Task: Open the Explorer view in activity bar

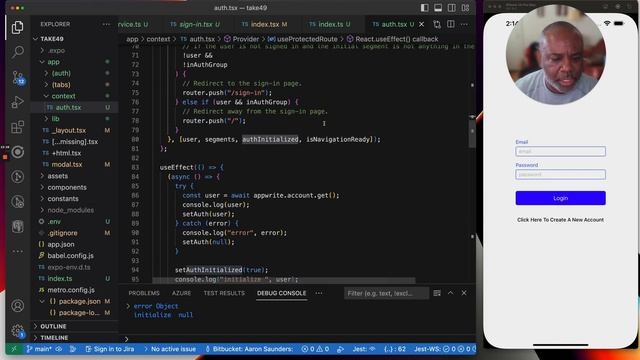Action: tap(18, 27)
